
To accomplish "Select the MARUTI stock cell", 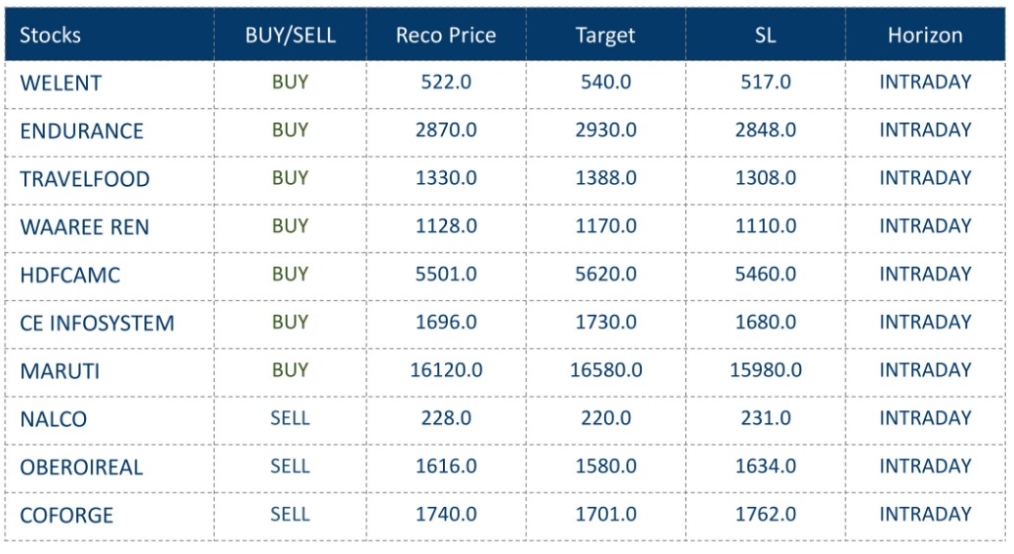I will pyautogui.click(x=59, y=371).
